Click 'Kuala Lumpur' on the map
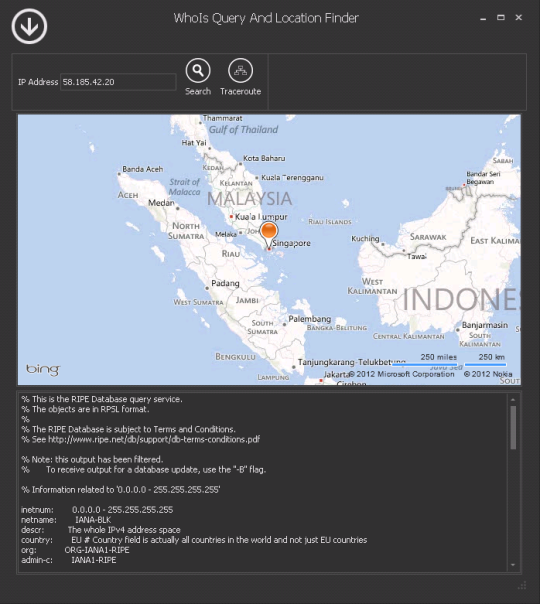The image size is (540, 604). click(x=261, y=217)
